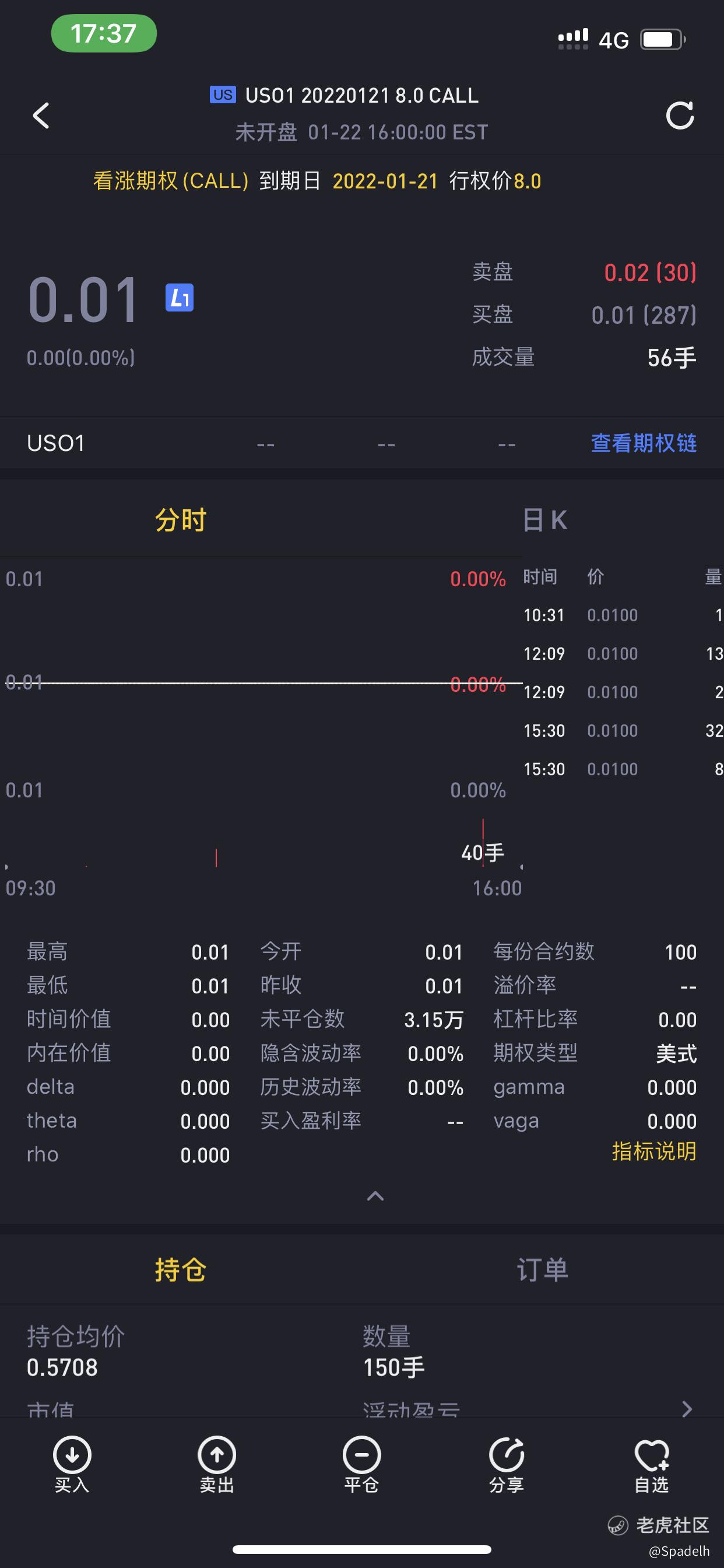Open 查看期权链 option chain link
Image resolution: width=724 pixels, height=1568 pixels.
[644, 443]
